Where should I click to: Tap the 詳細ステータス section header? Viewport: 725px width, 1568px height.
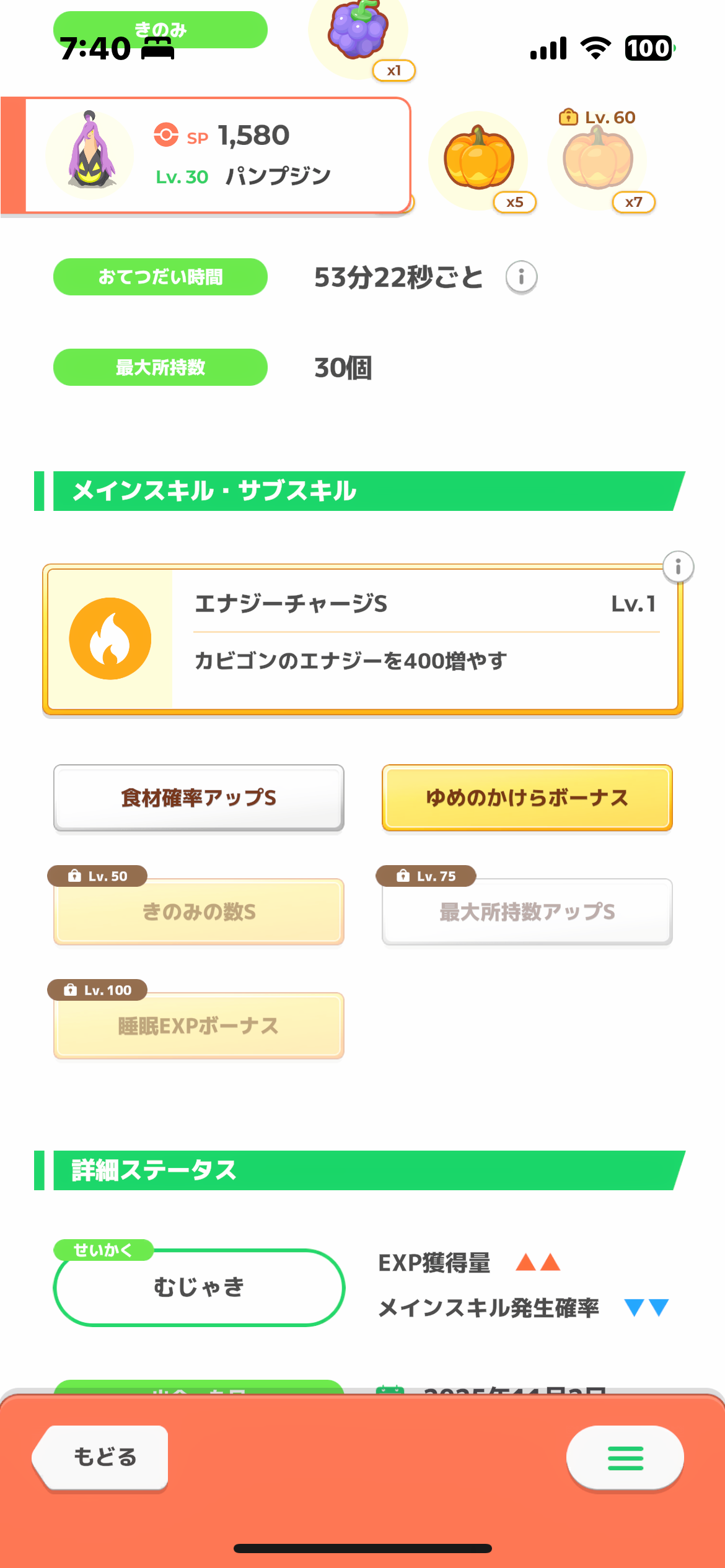point(359,1170)
